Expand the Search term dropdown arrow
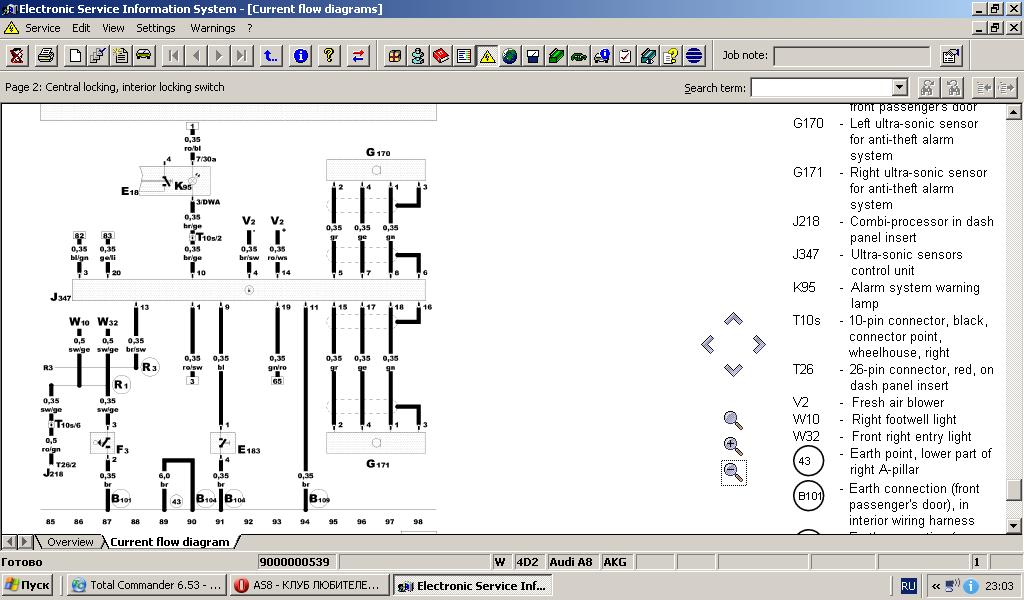This screenshot has height=600, width=1024. [899, 88]
